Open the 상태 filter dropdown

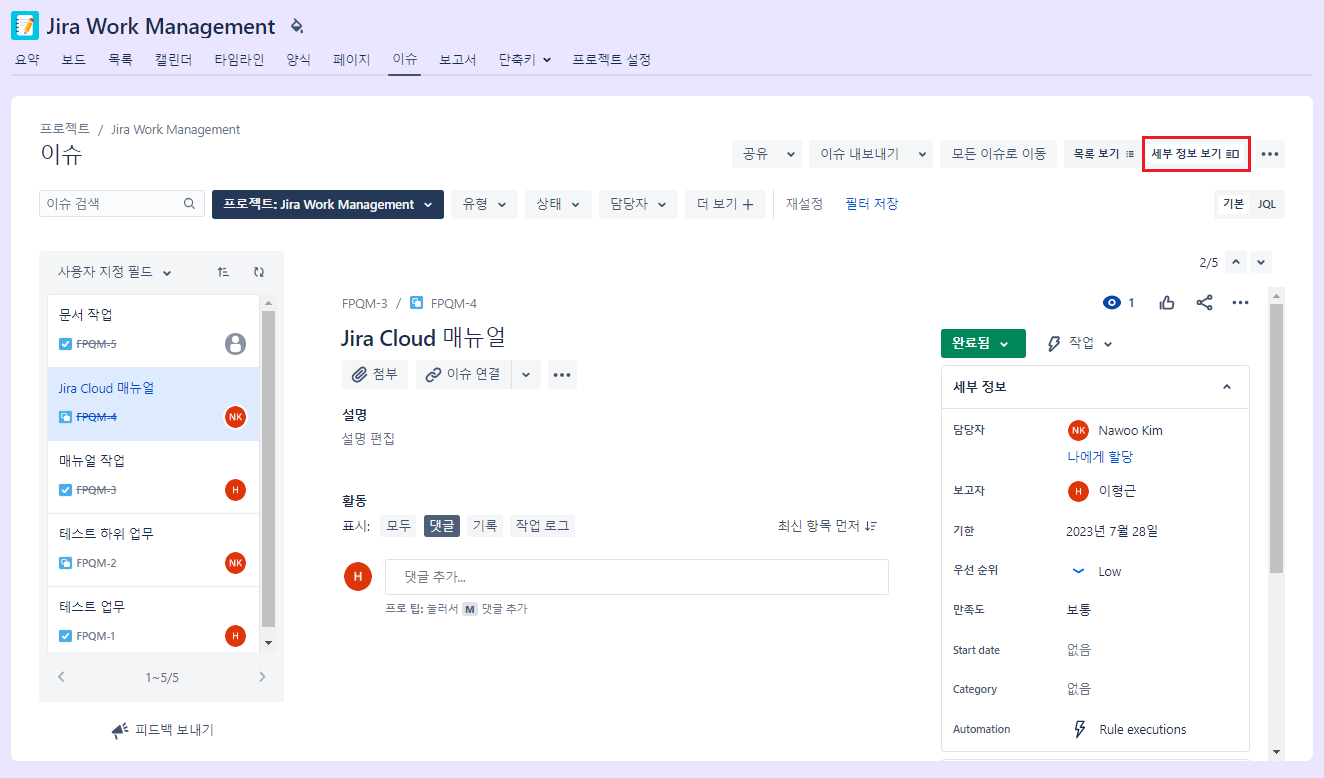point(558,204)
